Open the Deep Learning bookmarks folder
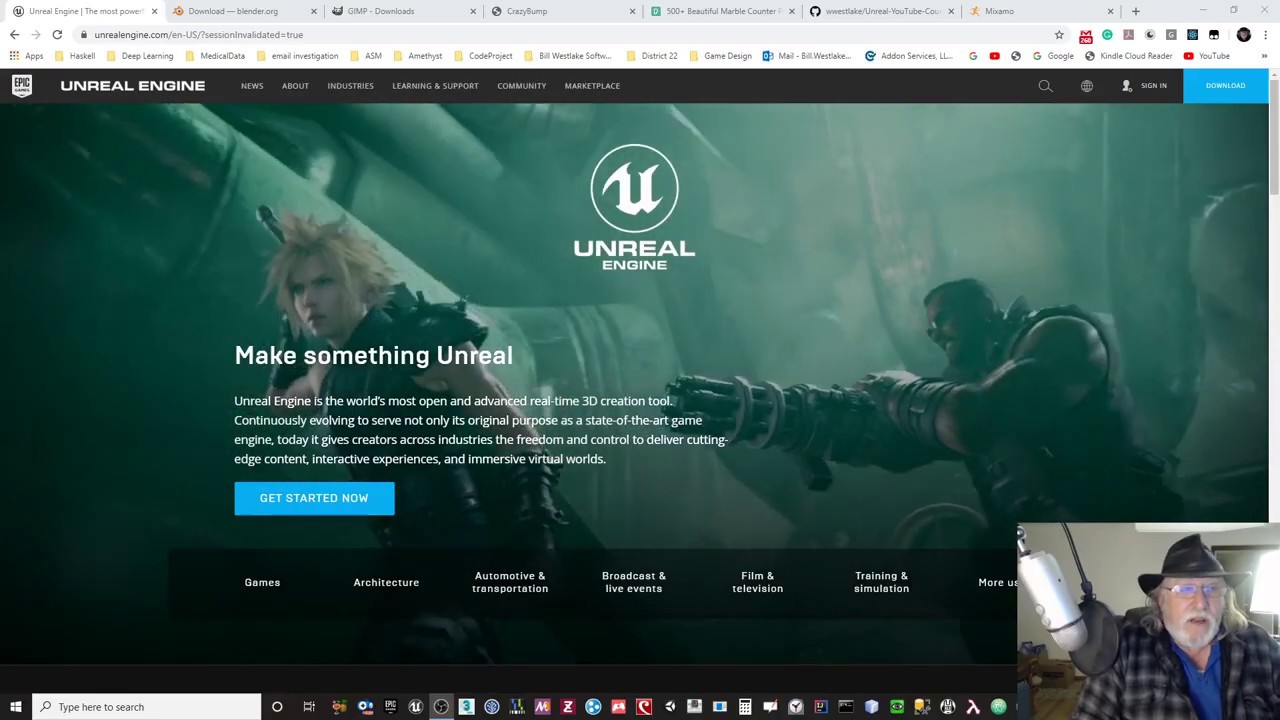The height and width of the screenshot is (720, 1280). [140, 56]
